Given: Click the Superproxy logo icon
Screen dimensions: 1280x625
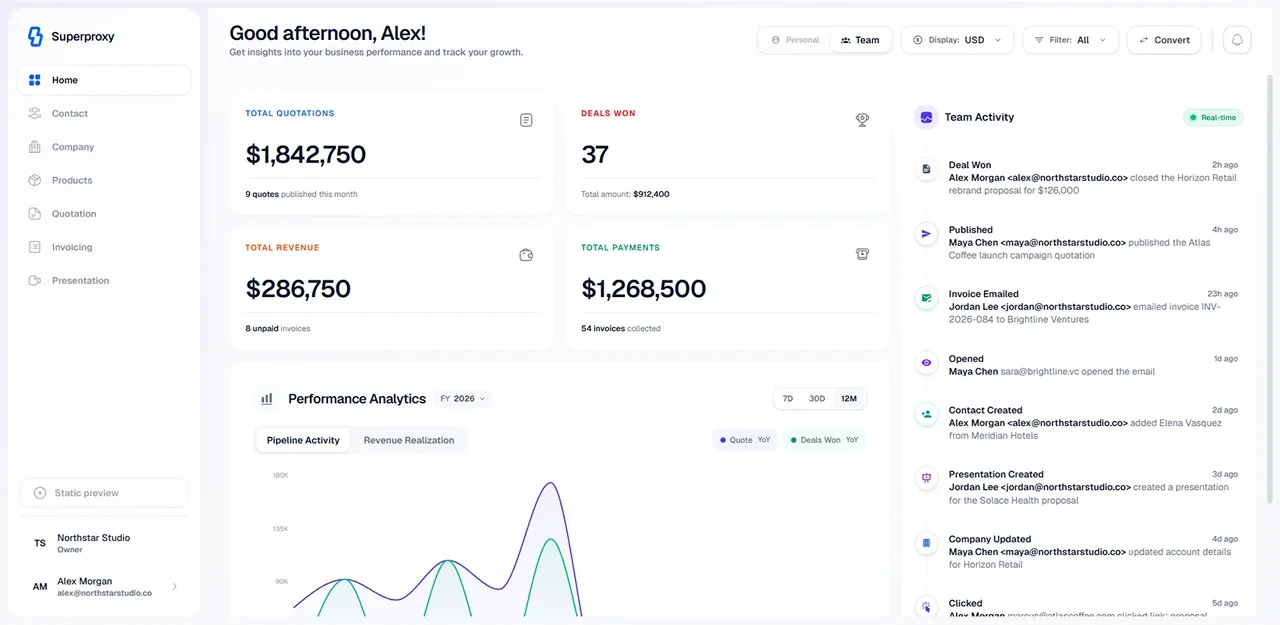Looking at the screenshot, I should (x=35, y=36).
